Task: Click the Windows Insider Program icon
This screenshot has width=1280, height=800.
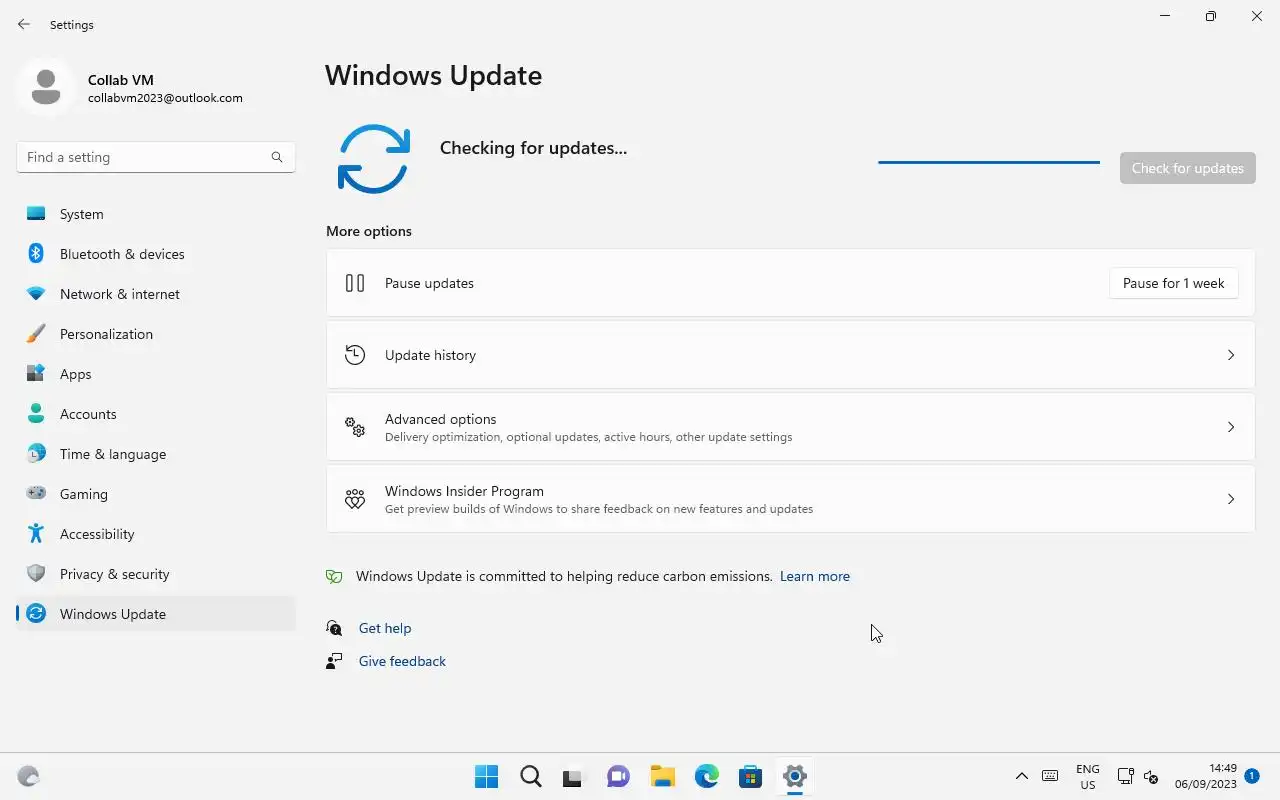Action: pyautogui.click(x=355, y=499)
